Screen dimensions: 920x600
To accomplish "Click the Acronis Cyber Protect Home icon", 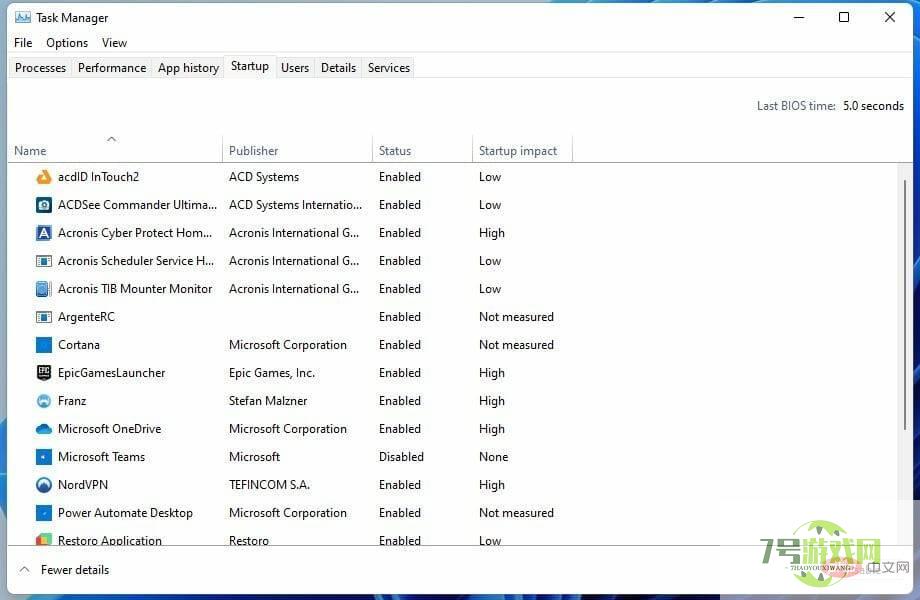I will (x=43, y=233).
